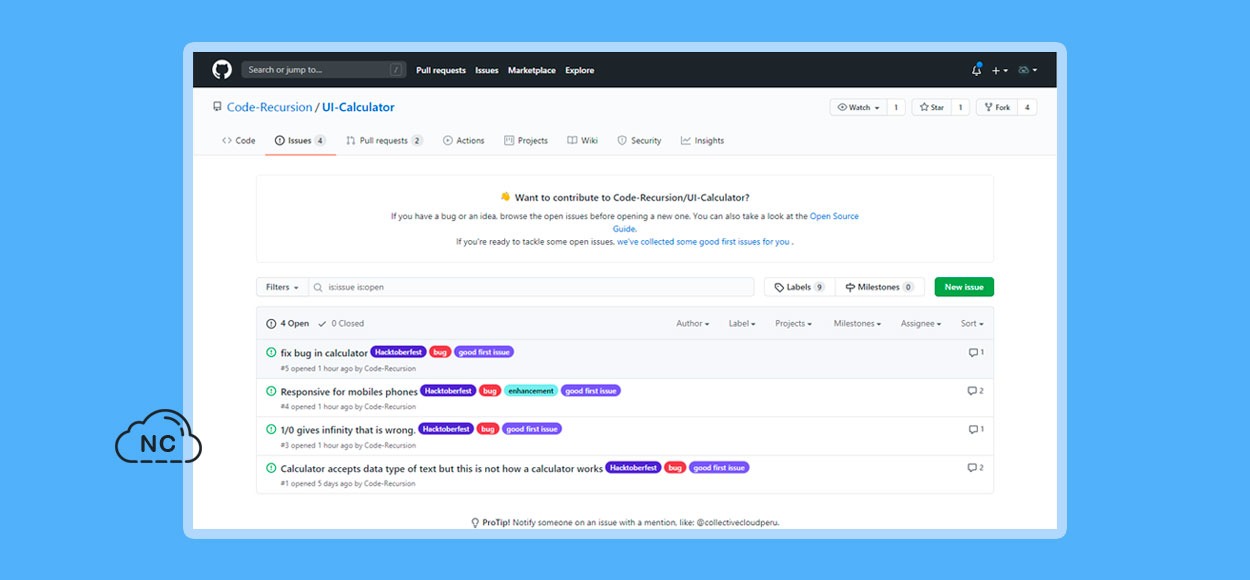Click open-issue icon beside 'fix bug in calculator'
This screenshot has height=580, width=1250.
[271, 352]
